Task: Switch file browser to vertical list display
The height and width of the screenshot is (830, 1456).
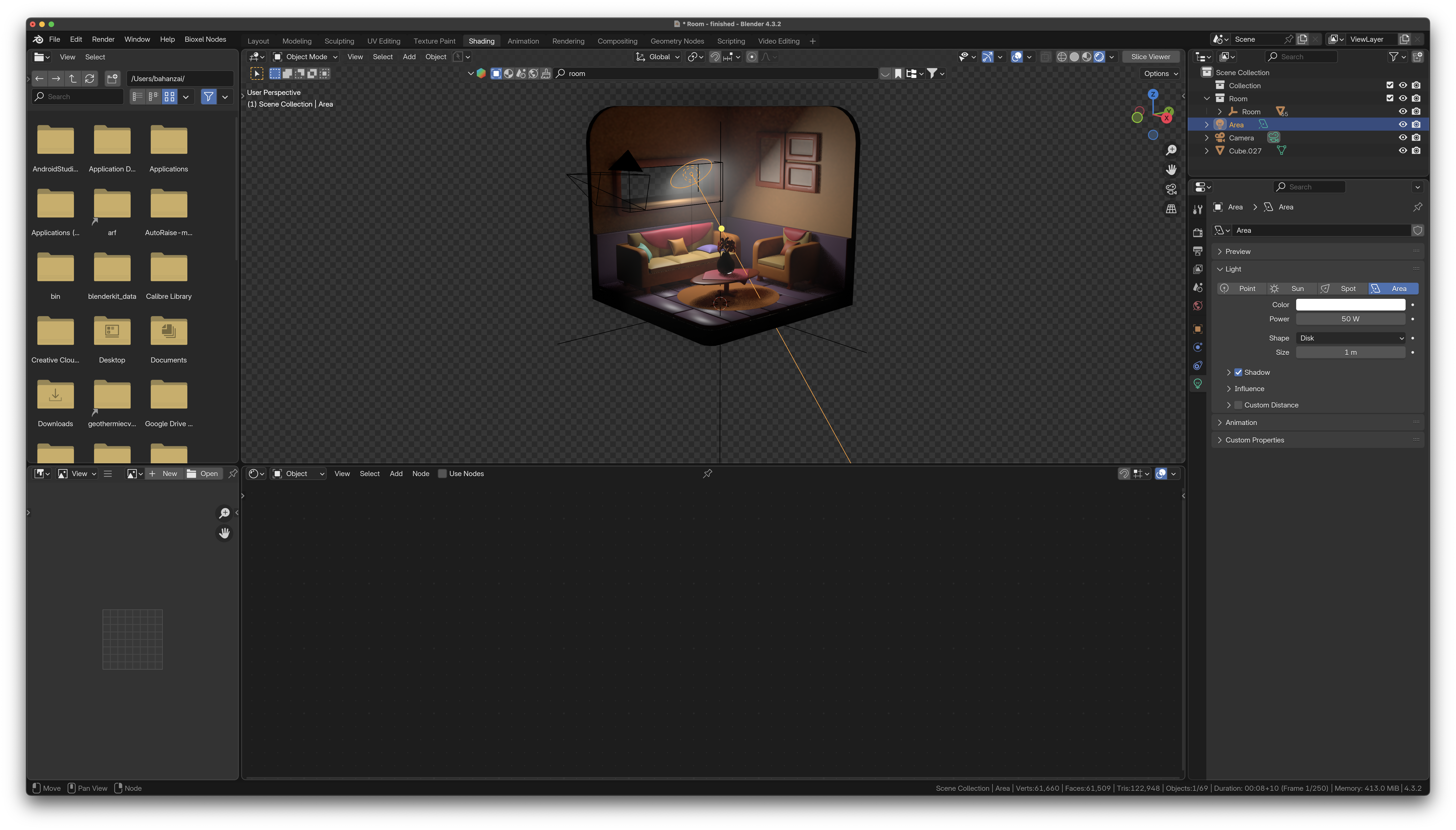Action: [137, 97]
